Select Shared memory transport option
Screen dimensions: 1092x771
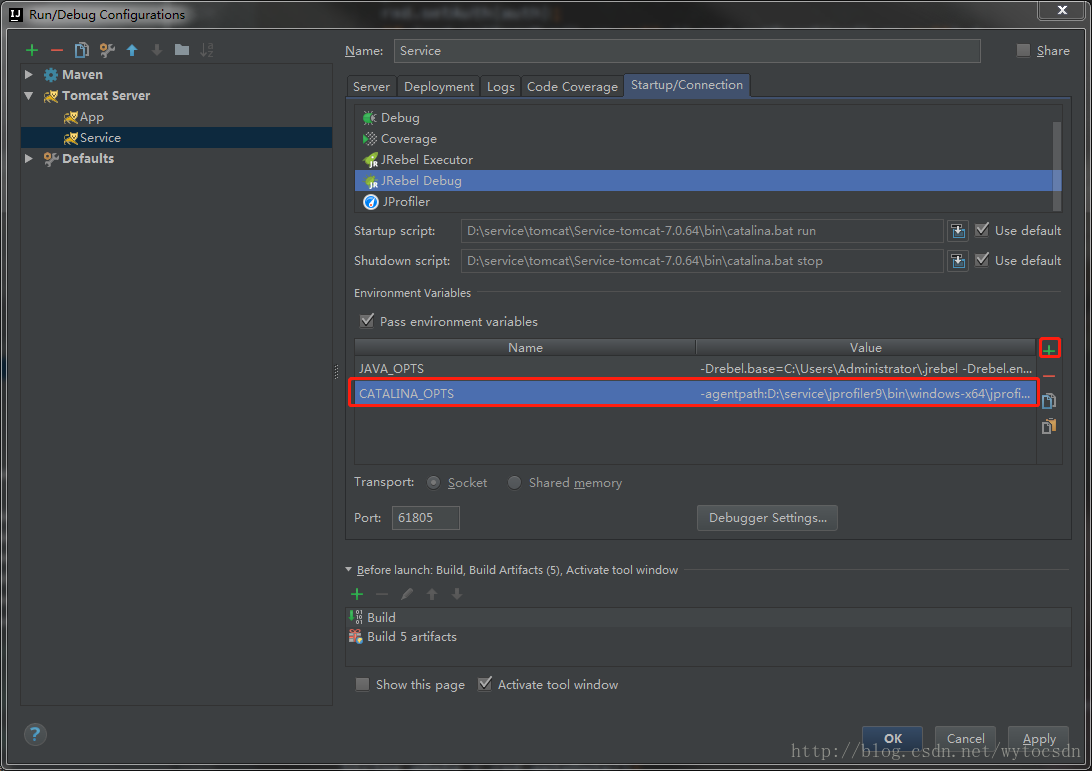[514, 483]
